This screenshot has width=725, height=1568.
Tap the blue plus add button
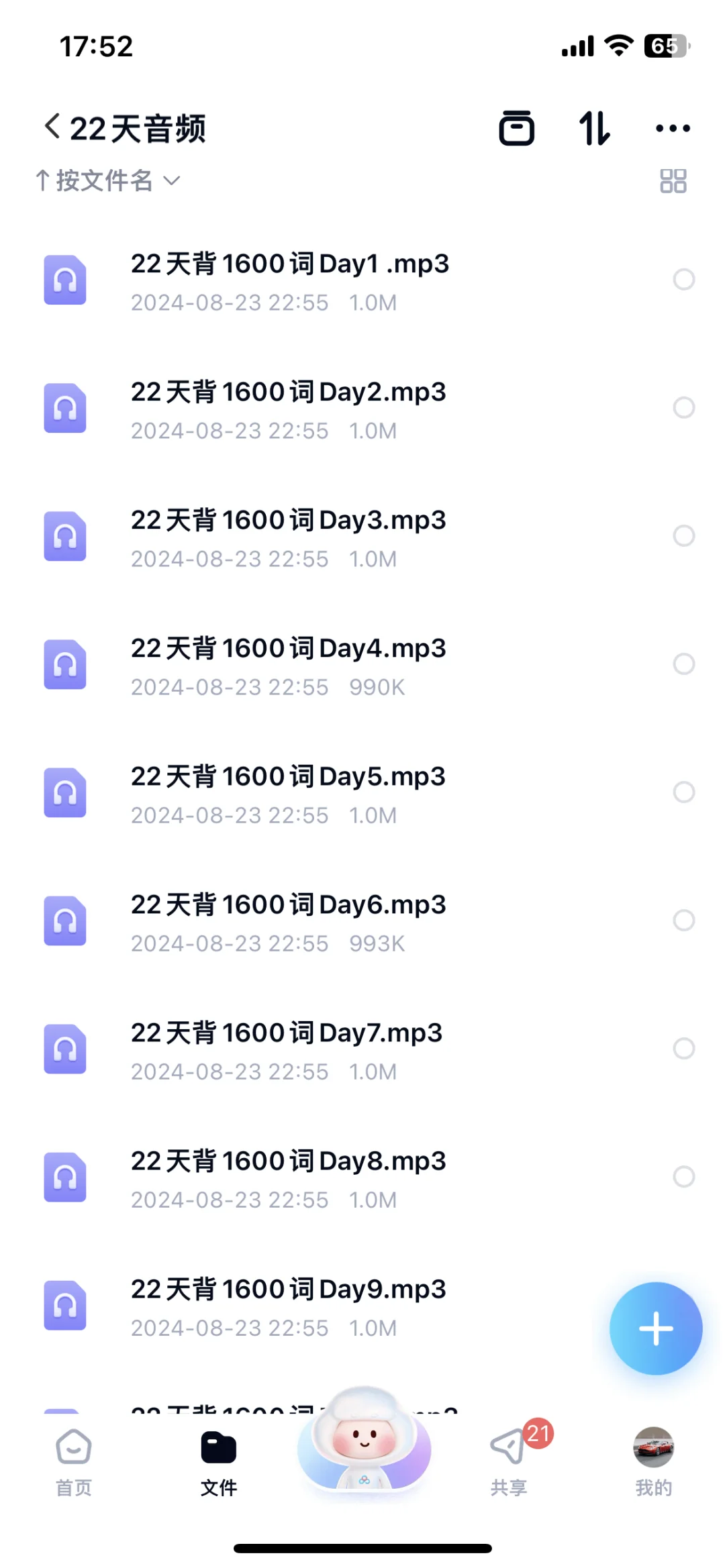(x=656, y=1328)
